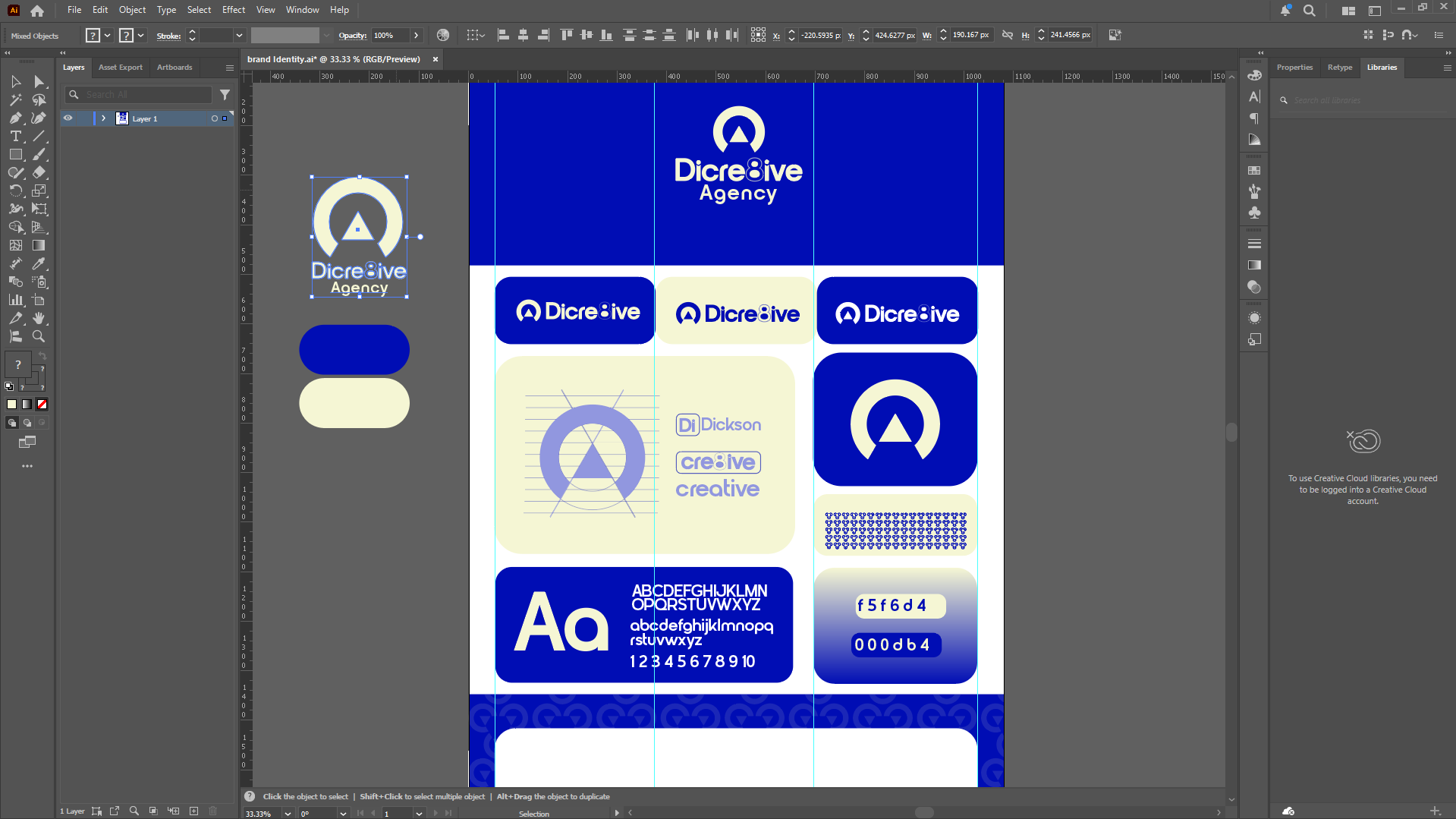Open the Object menu
The width and height of the screenshot is (1456, 819).
click(x=132, y=10)
